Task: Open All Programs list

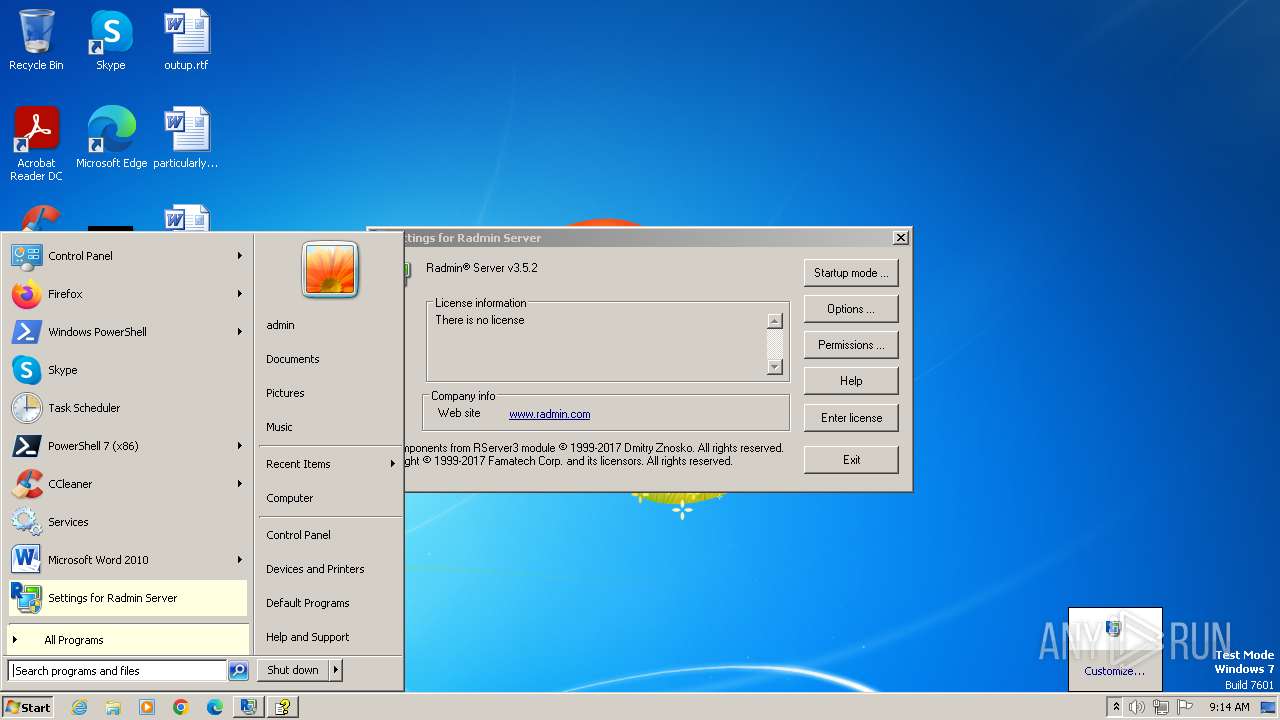Action: (x=128, y=640)
